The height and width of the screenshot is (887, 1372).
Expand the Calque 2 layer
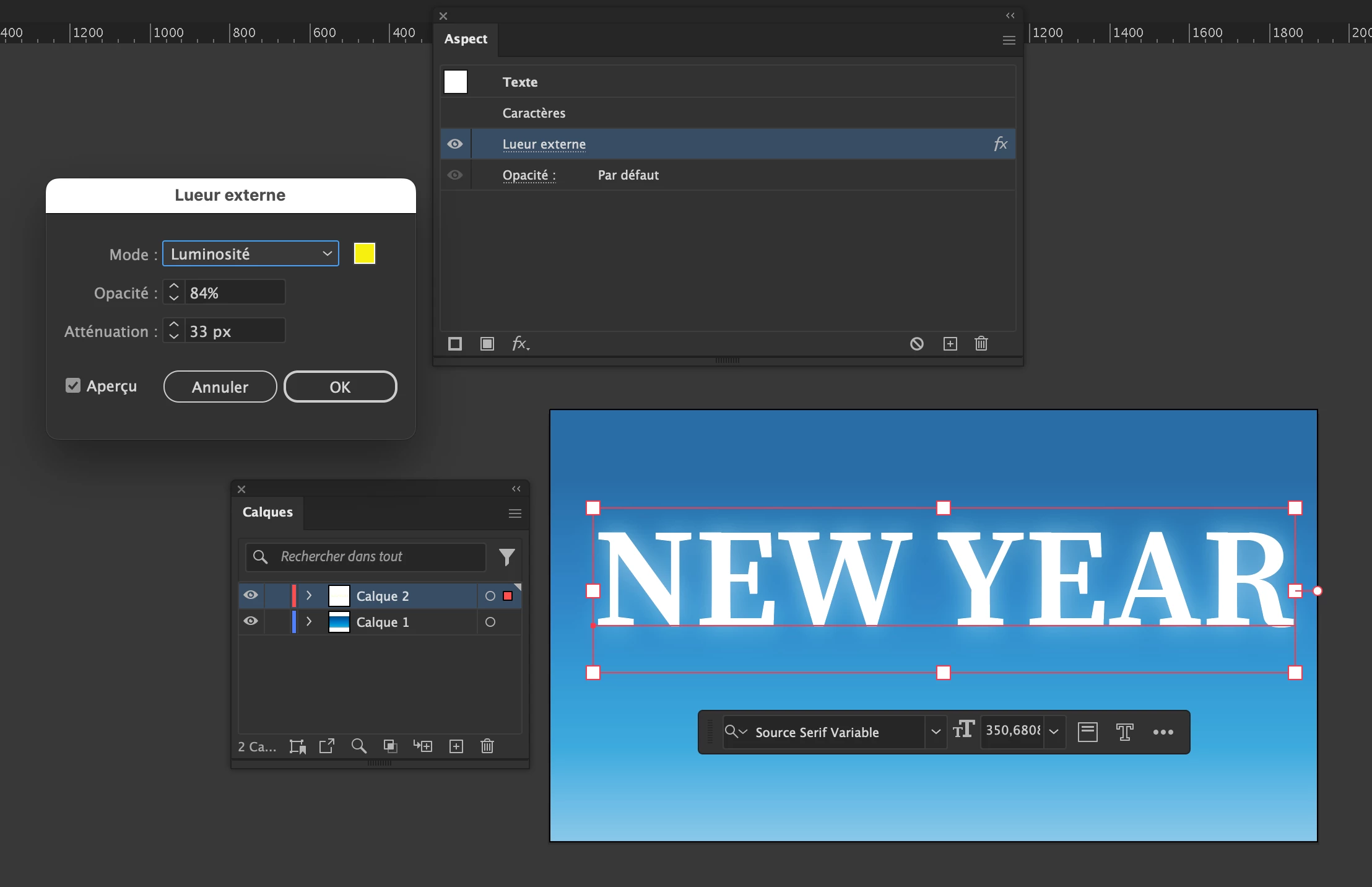(x=309, y=595)
